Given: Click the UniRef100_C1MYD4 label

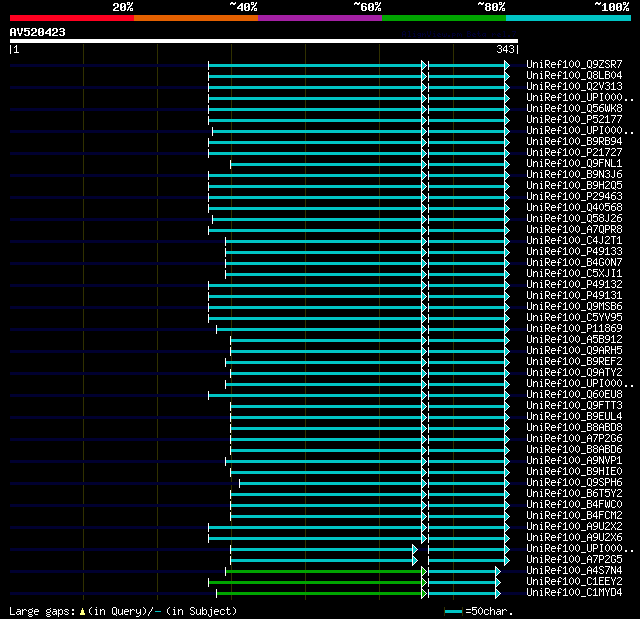Looking at the screenshot, I should [574, 593].
